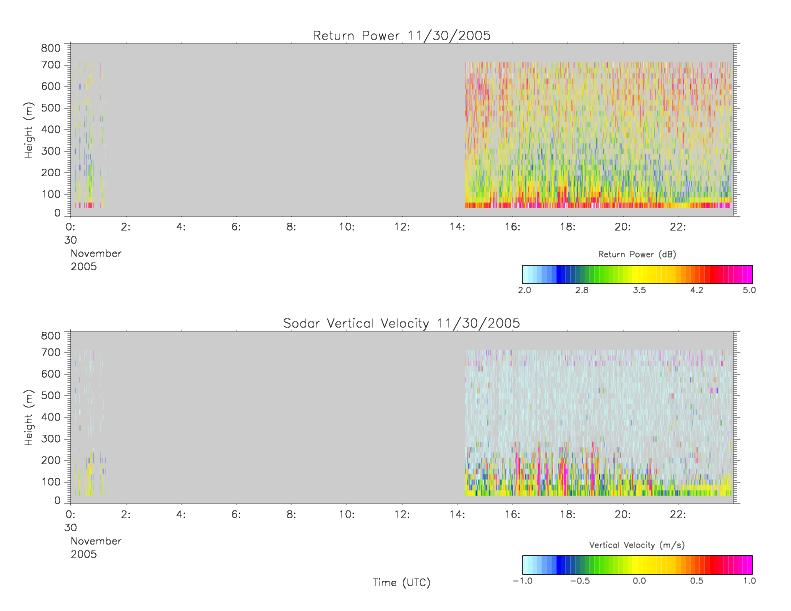Click the "Height (m)" label on Vertical Velocity plot
791x611 pixels.
29,417
